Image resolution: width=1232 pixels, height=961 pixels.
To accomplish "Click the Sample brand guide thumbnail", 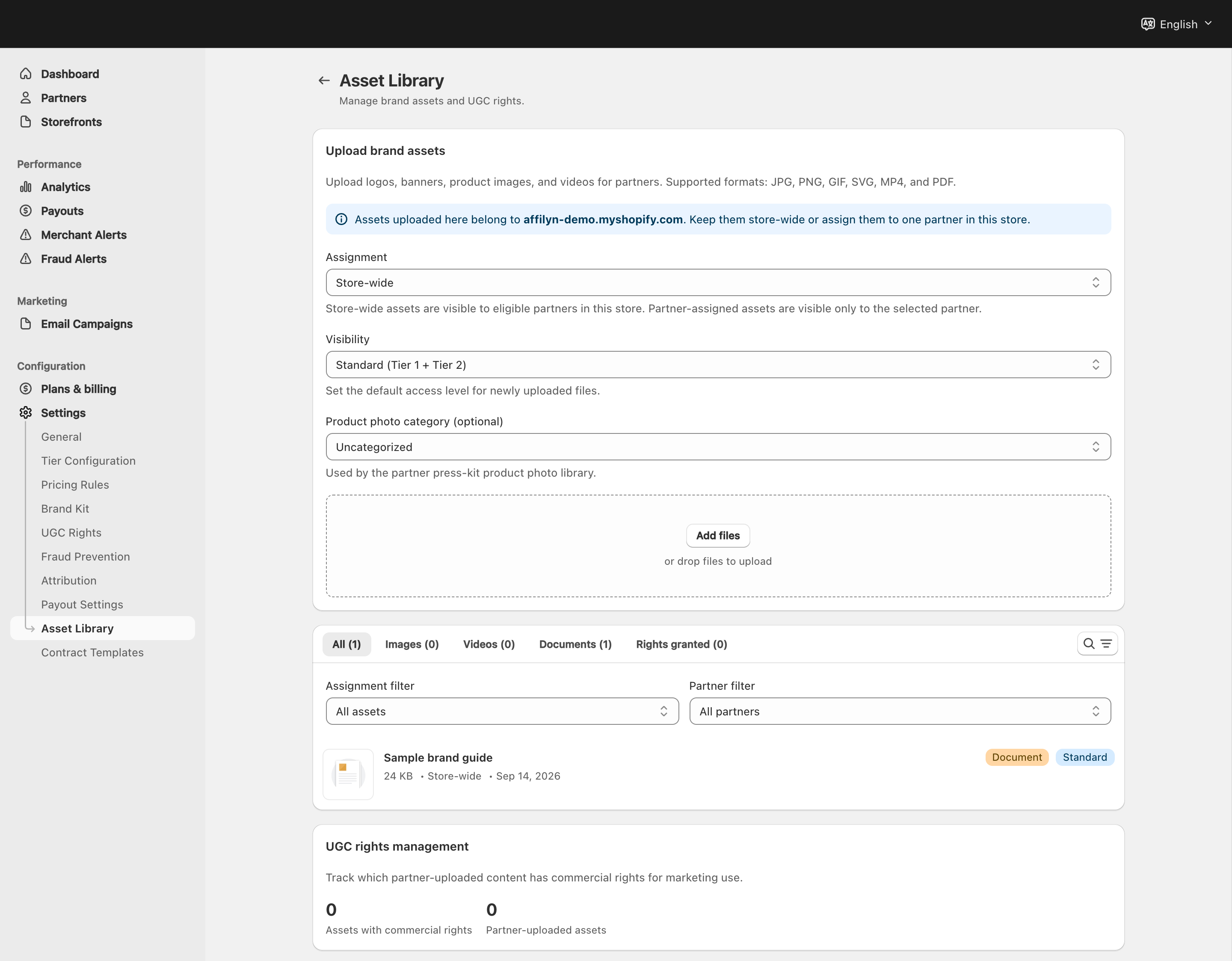I will coord(348,774).
